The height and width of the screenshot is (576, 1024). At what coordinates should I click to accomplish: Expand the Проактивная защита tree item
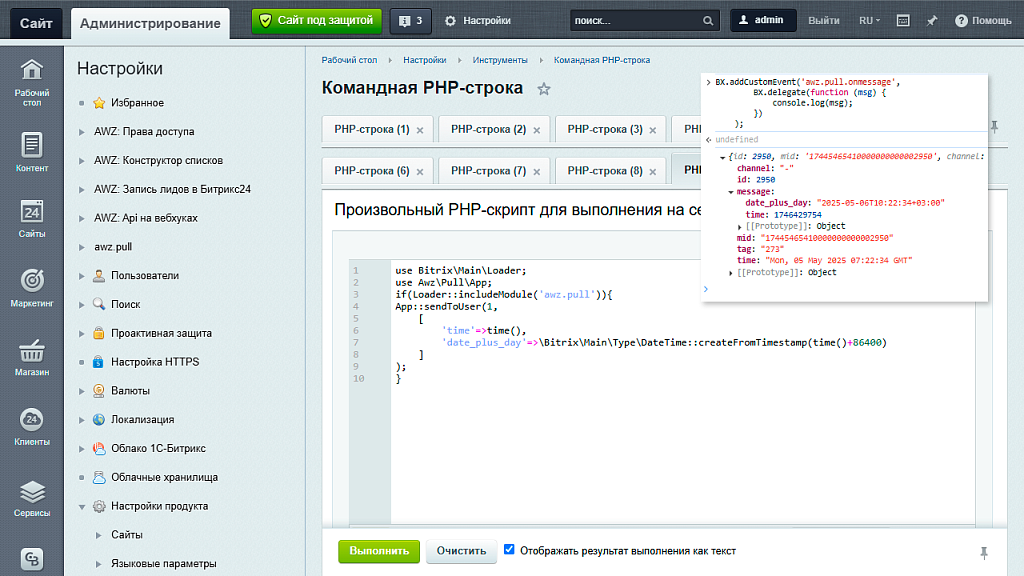(x=83, y=333)
